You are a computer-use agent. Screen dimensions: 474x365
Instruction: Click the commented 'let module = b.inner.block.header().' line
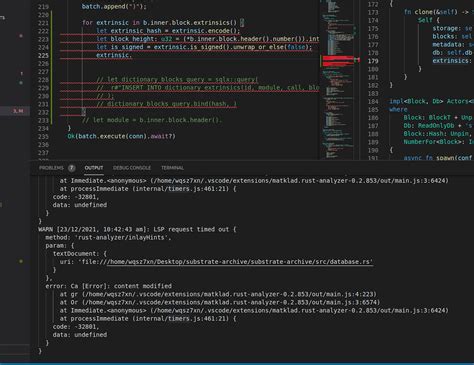(152, 120)
